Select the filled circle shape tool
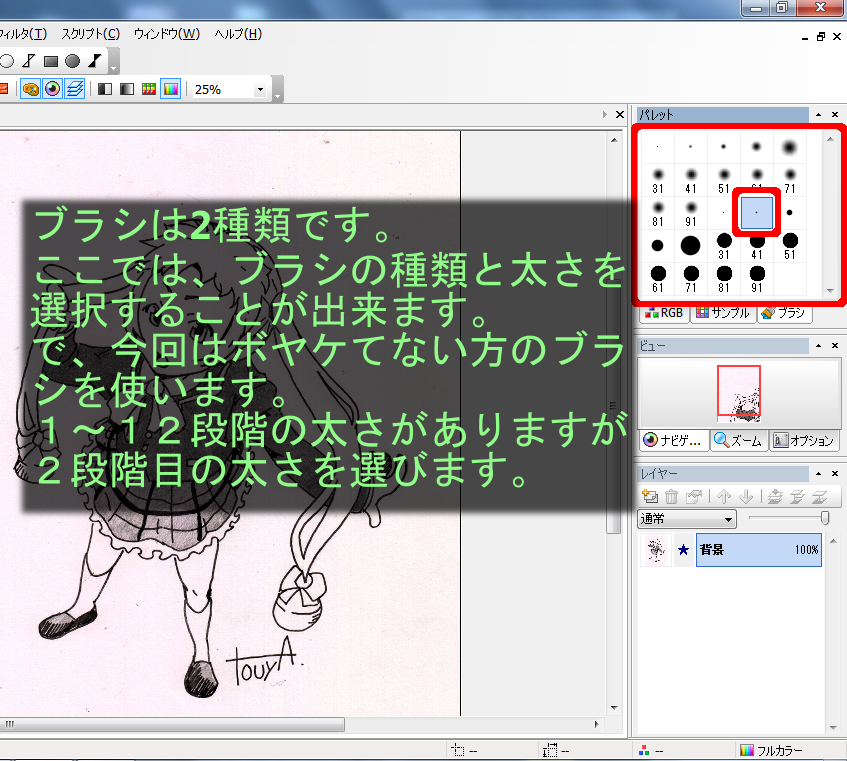 (x=72, y=61)
